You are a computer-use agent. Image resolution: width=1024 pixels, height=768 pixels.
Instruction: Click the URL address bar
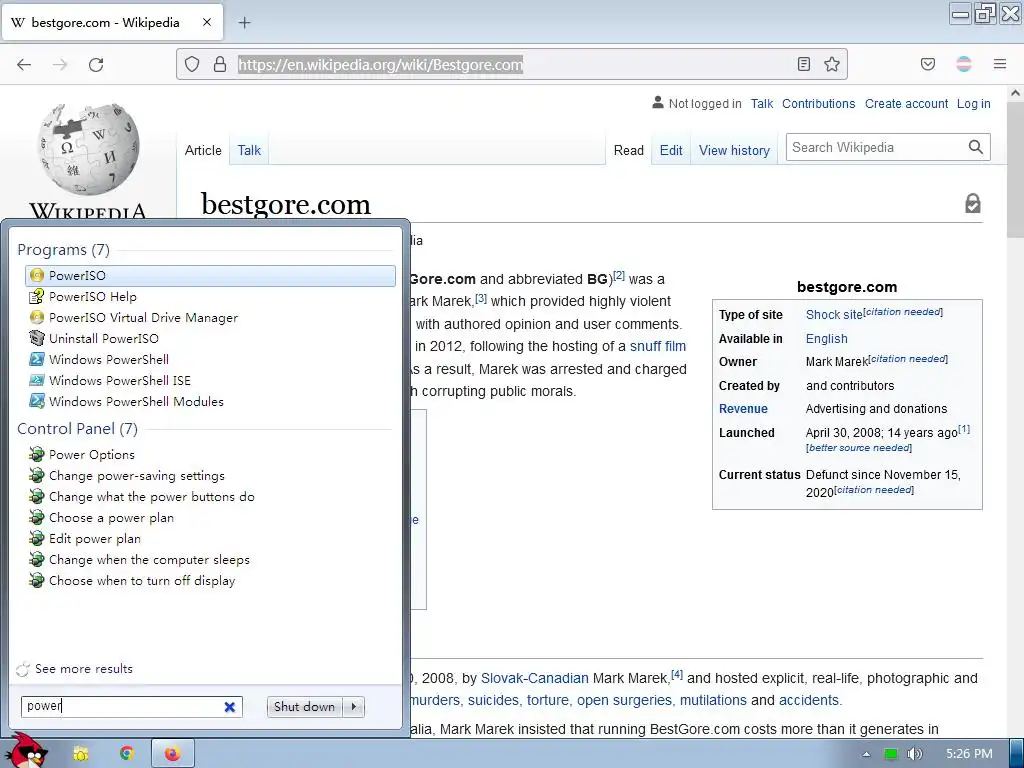(511, 64)
